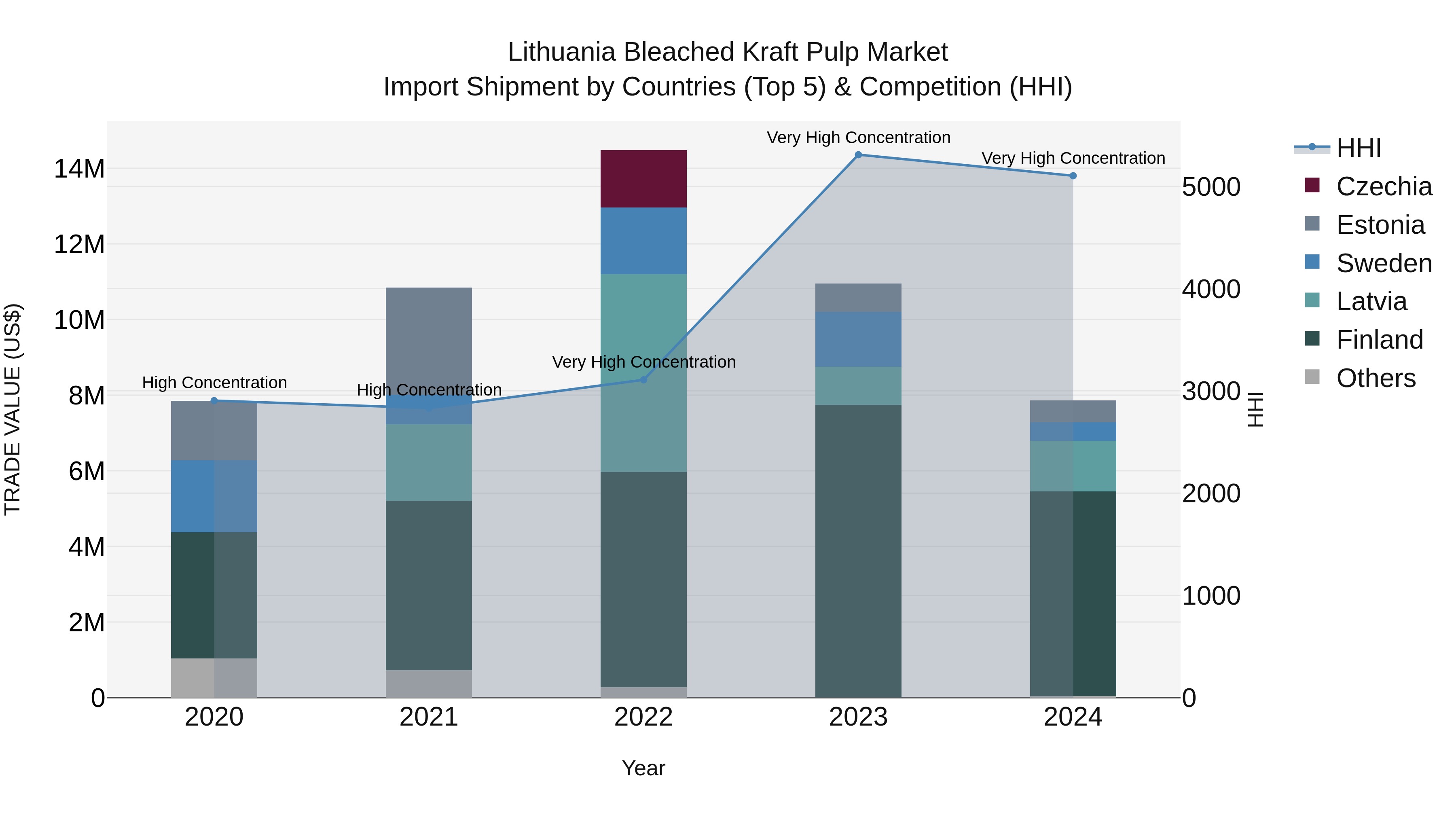
Task: Click the Estonia segment of the 2023 bar
Action: coord(858,298)
